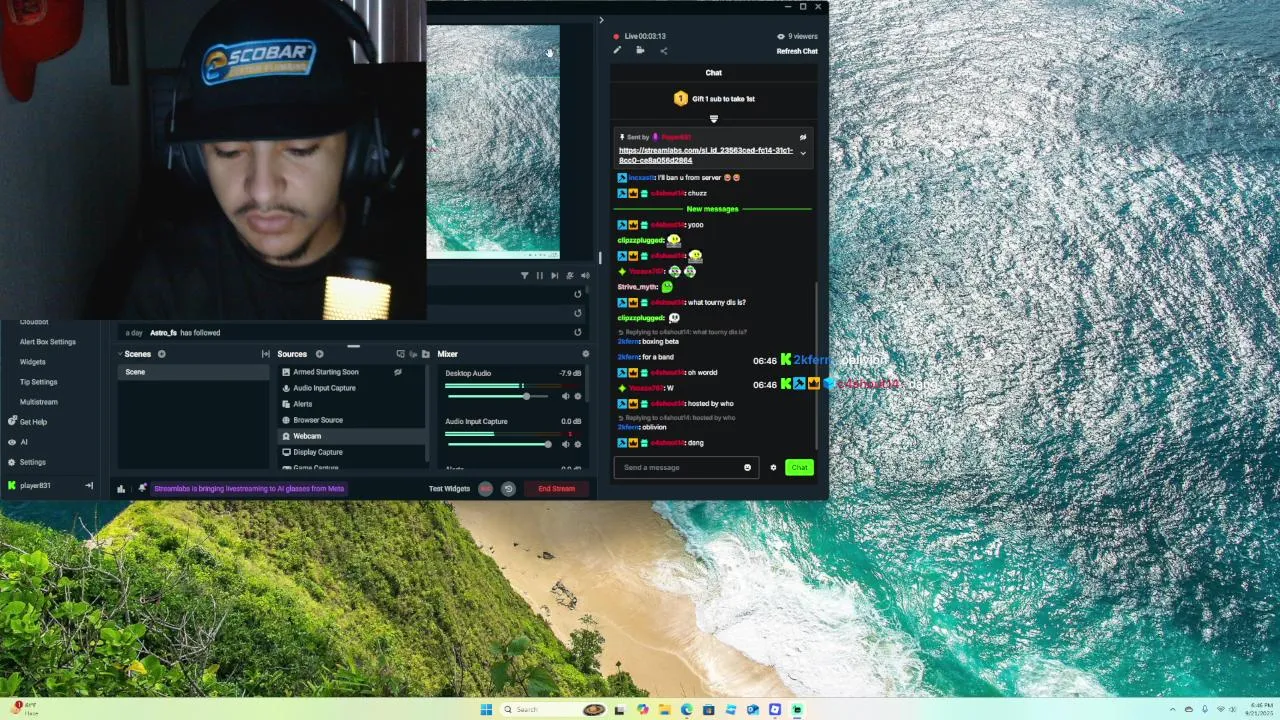The width and height of the screenshot is (1280, 720).
Task: Open Tip Settings in the sidebar
Action: pyautogui.click(x=38, y=382)
